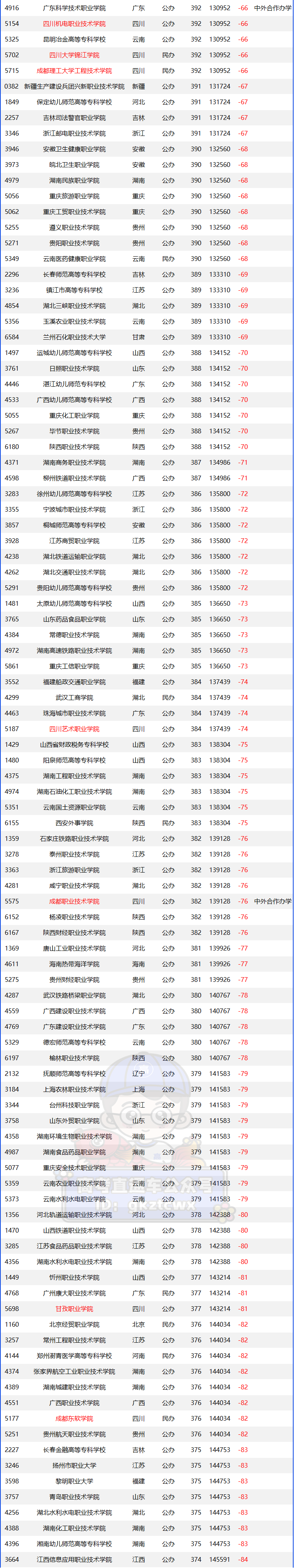294x1568 pixels.
Task: Select school name 西安外事学院
Action: click(x=74, y=823)
